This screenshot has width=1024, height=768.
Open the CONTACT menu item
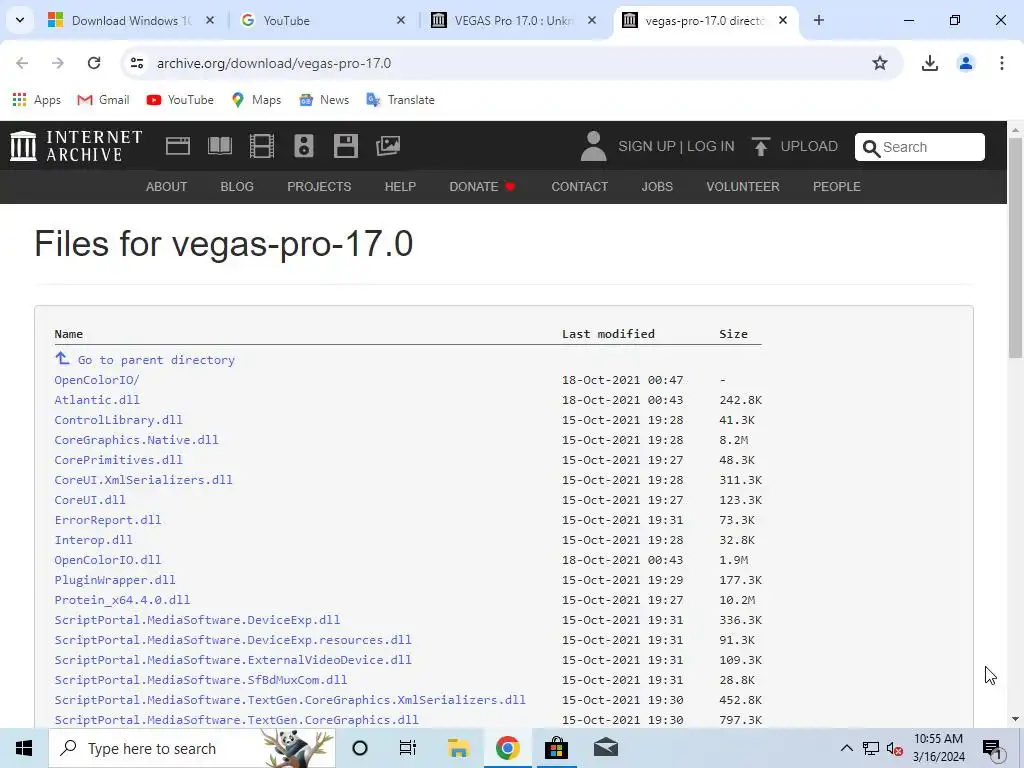579,187
